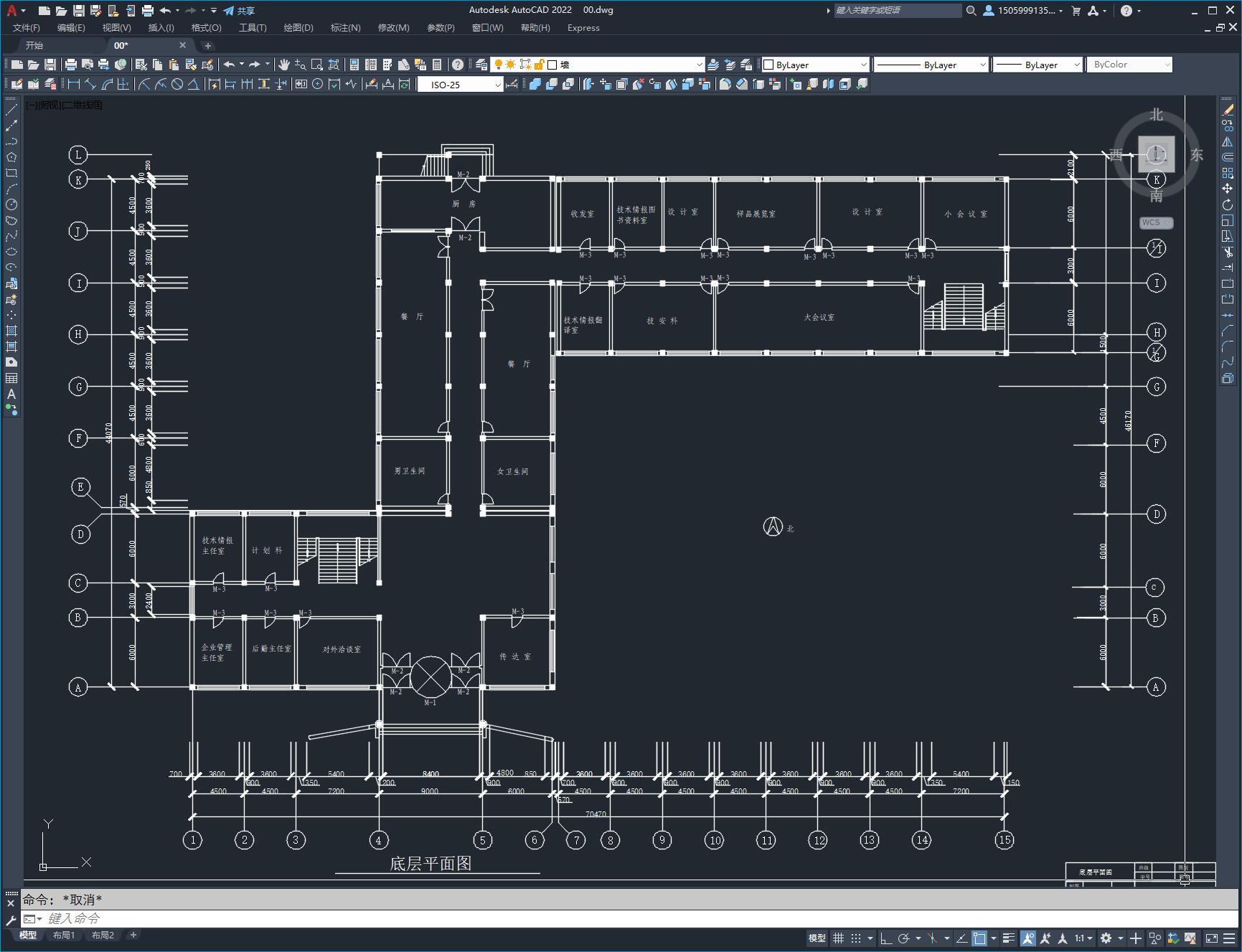This screenshot has width=1242, height=952.
Task: Expand the WCS coordinate system dropdown
Action: pyautogui.click(x=1156, y=222)
